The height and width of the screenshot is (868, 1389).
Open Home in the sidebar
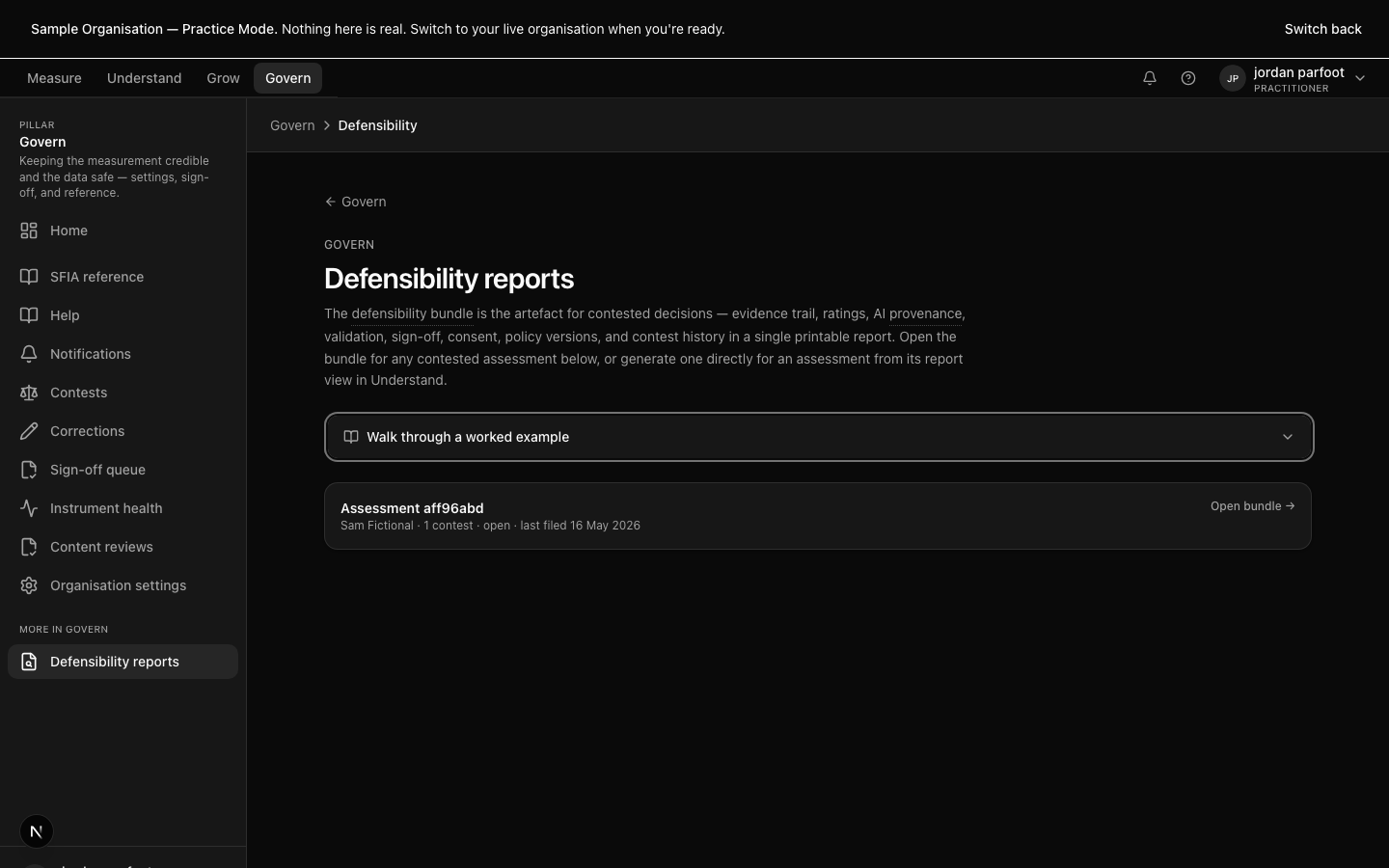[x=123, y=231]
